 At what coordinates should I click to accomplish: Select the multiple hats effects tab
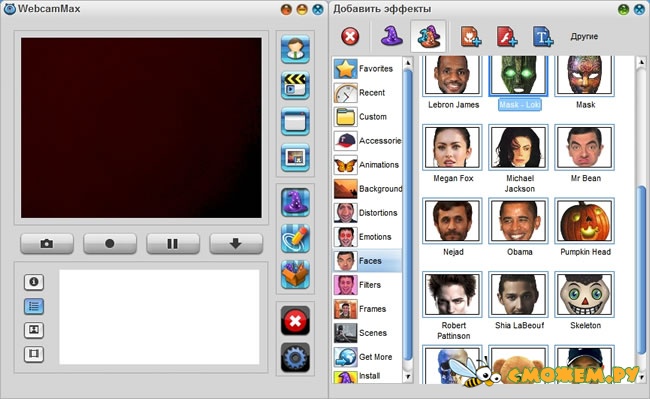click(429, 36)
